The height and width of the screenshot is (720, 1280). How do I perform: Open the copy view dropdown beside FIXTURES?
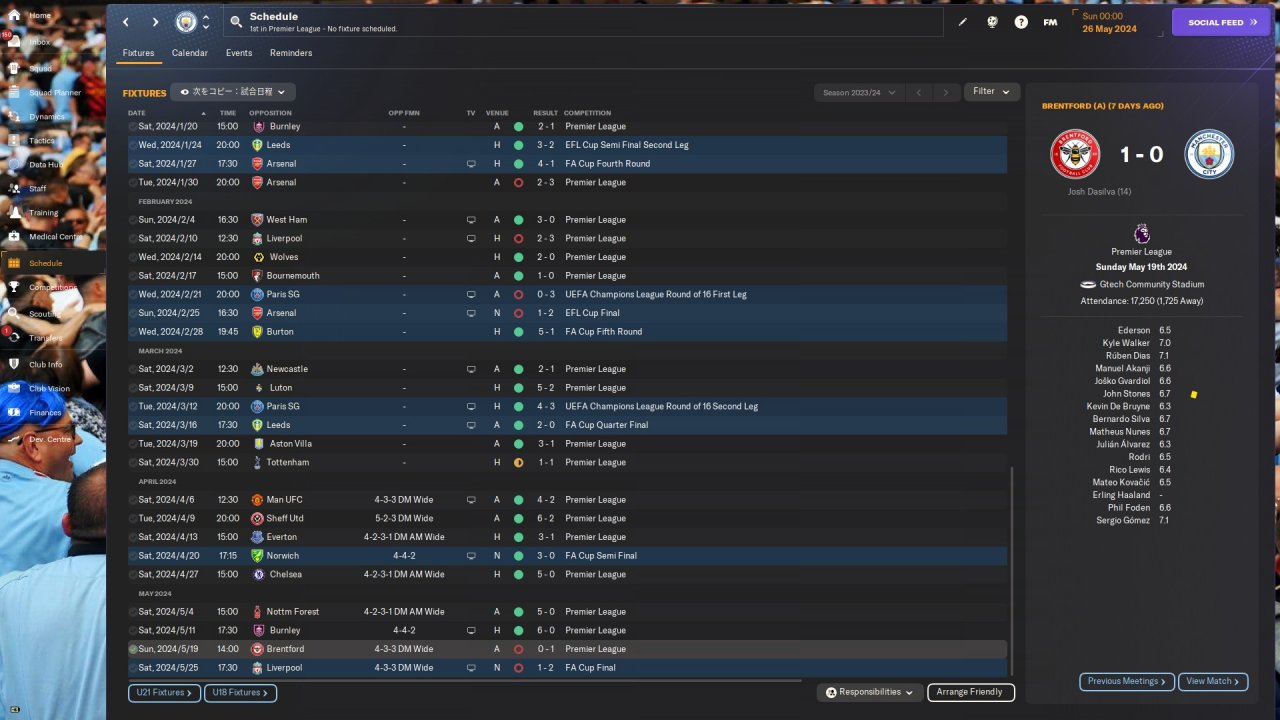click(232, 92)
